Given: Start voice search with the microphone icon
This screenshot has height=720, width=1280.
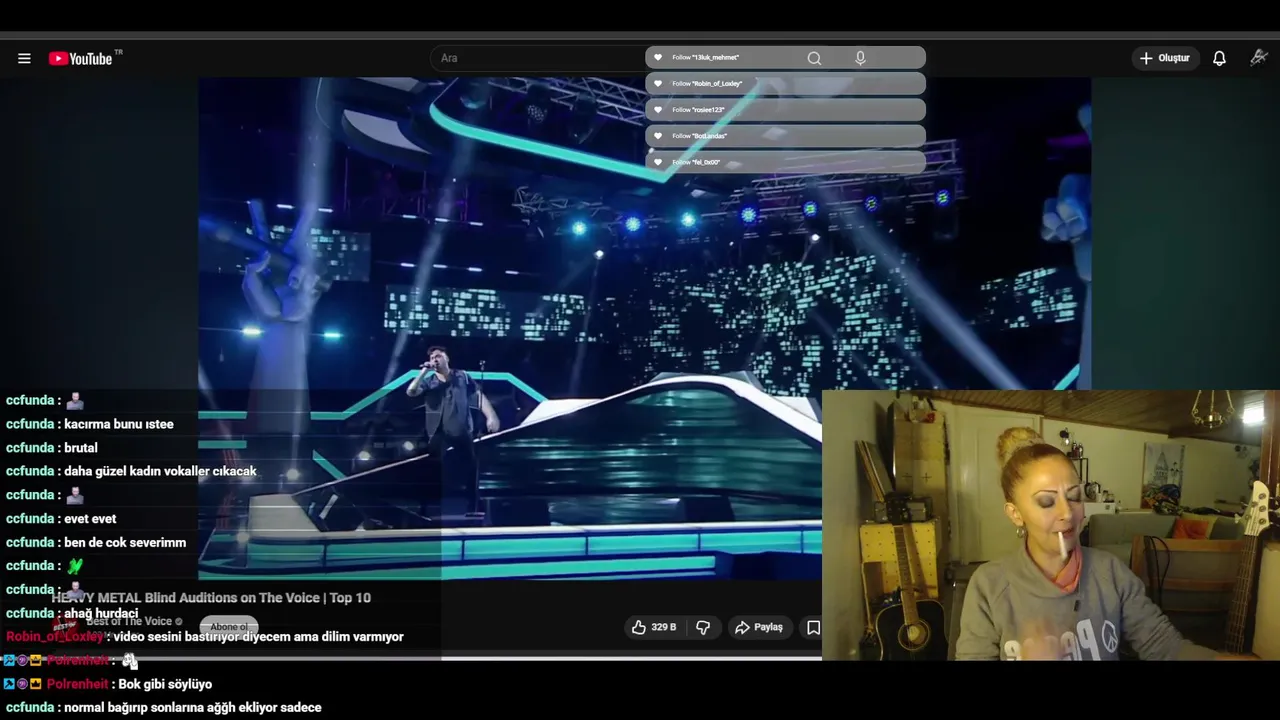Looking at the screenshot, I should point(860,58).
